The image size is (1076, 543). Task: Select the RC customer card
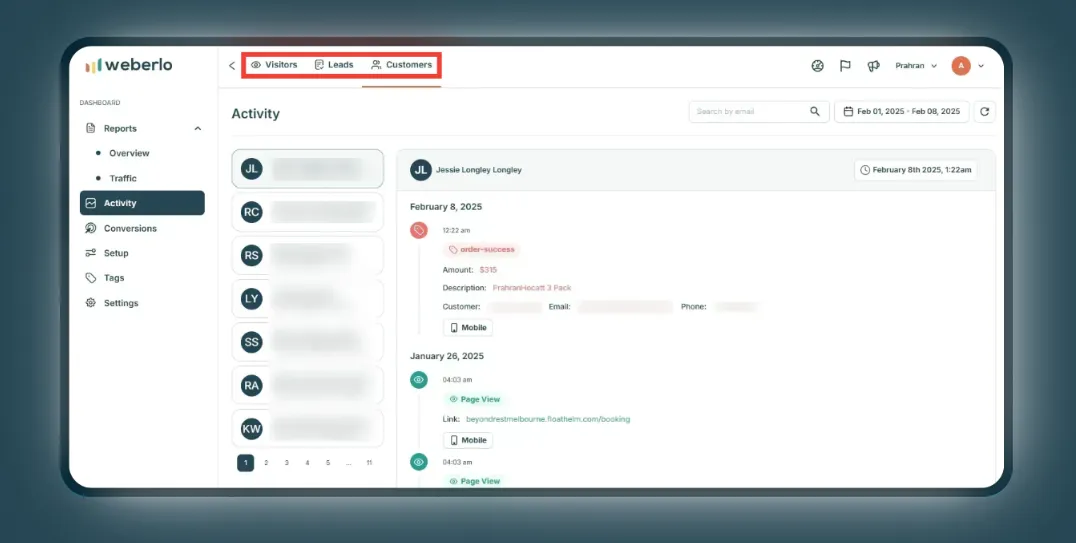tap(307, 212)
